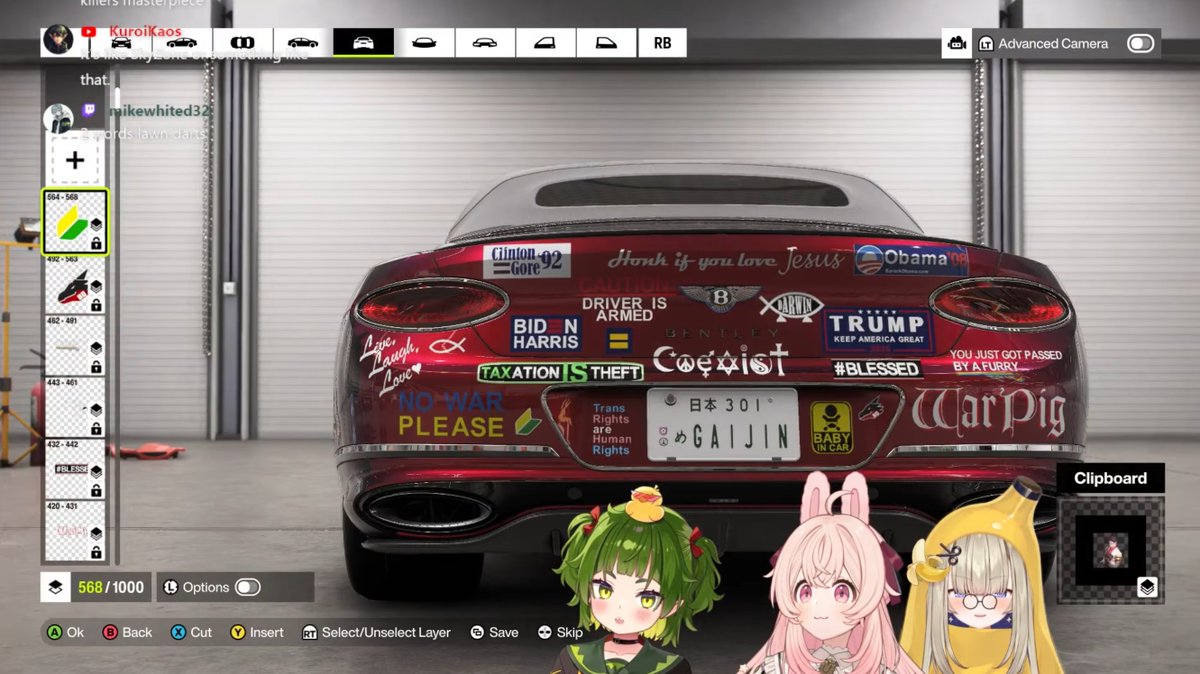
Task: Select layer group 420 - 431
Action: [x=75, y=531]
